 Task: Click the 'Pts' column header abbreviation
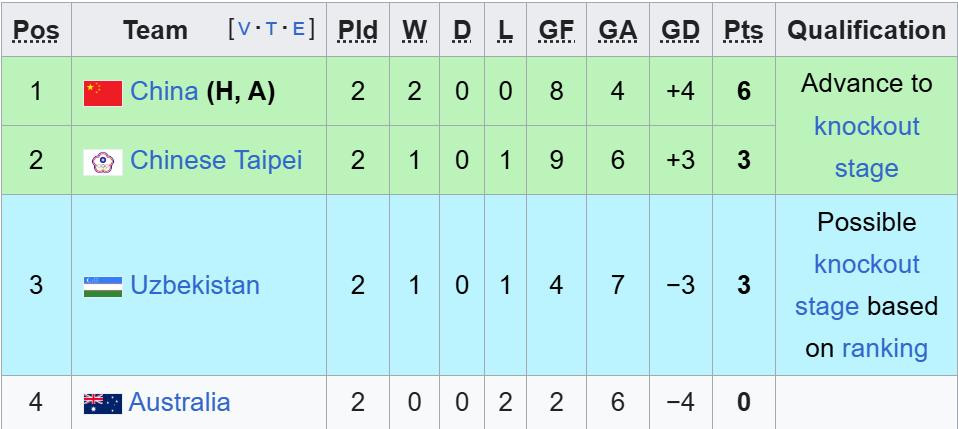pos(743,31)
